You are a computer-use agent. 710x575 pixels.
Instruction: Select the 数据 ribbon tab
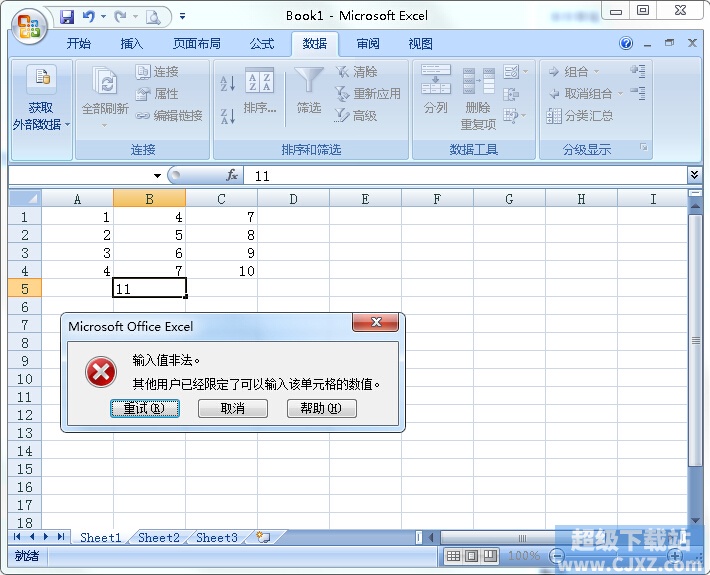[315, 43]
